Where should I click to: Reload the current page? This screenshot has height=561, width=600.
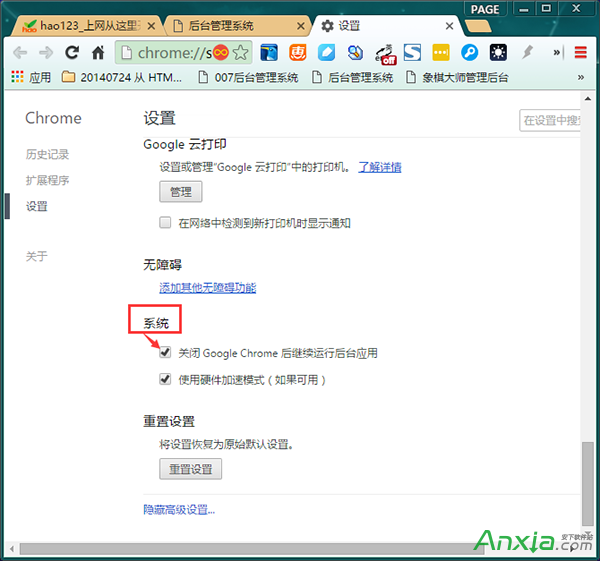72,52
